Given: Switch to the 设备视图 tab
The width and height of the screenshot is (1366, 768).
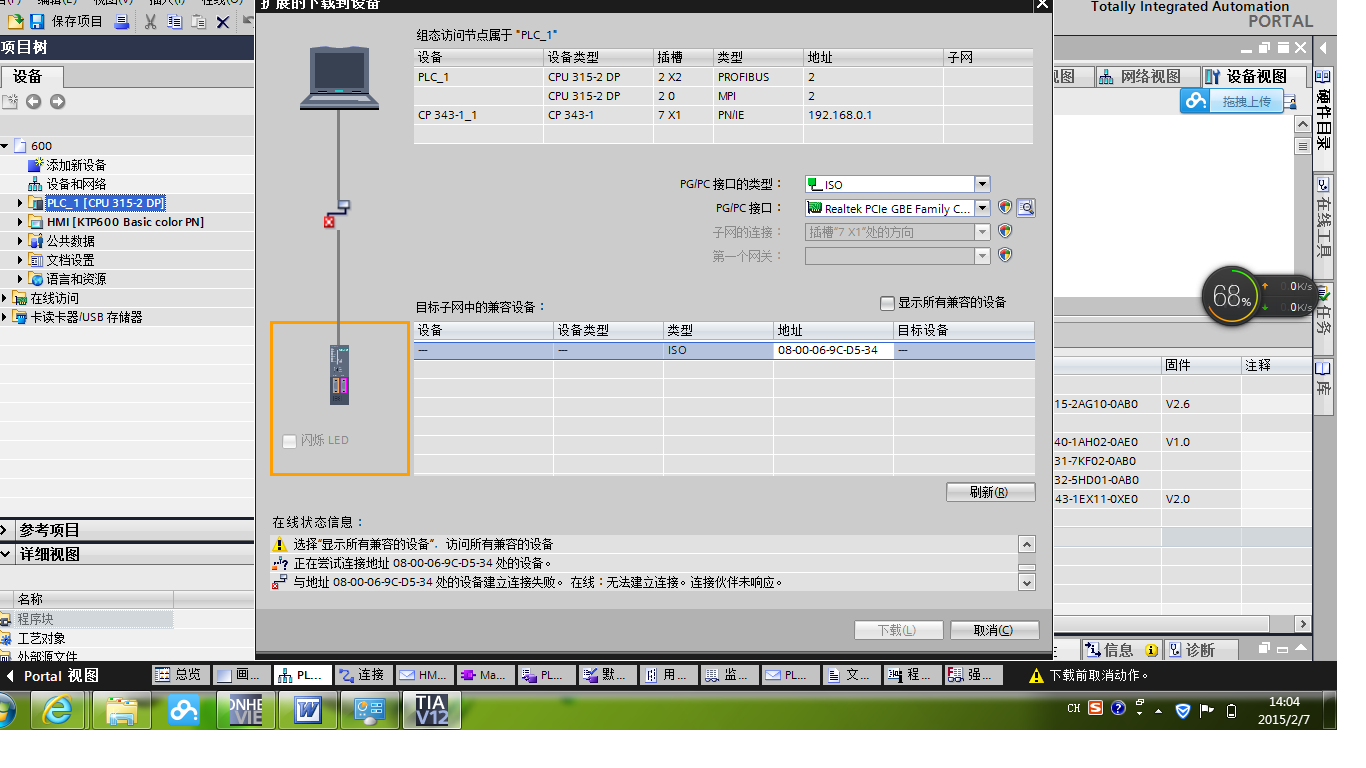Looking at the screenshot, I should [x=1254, y=77].
